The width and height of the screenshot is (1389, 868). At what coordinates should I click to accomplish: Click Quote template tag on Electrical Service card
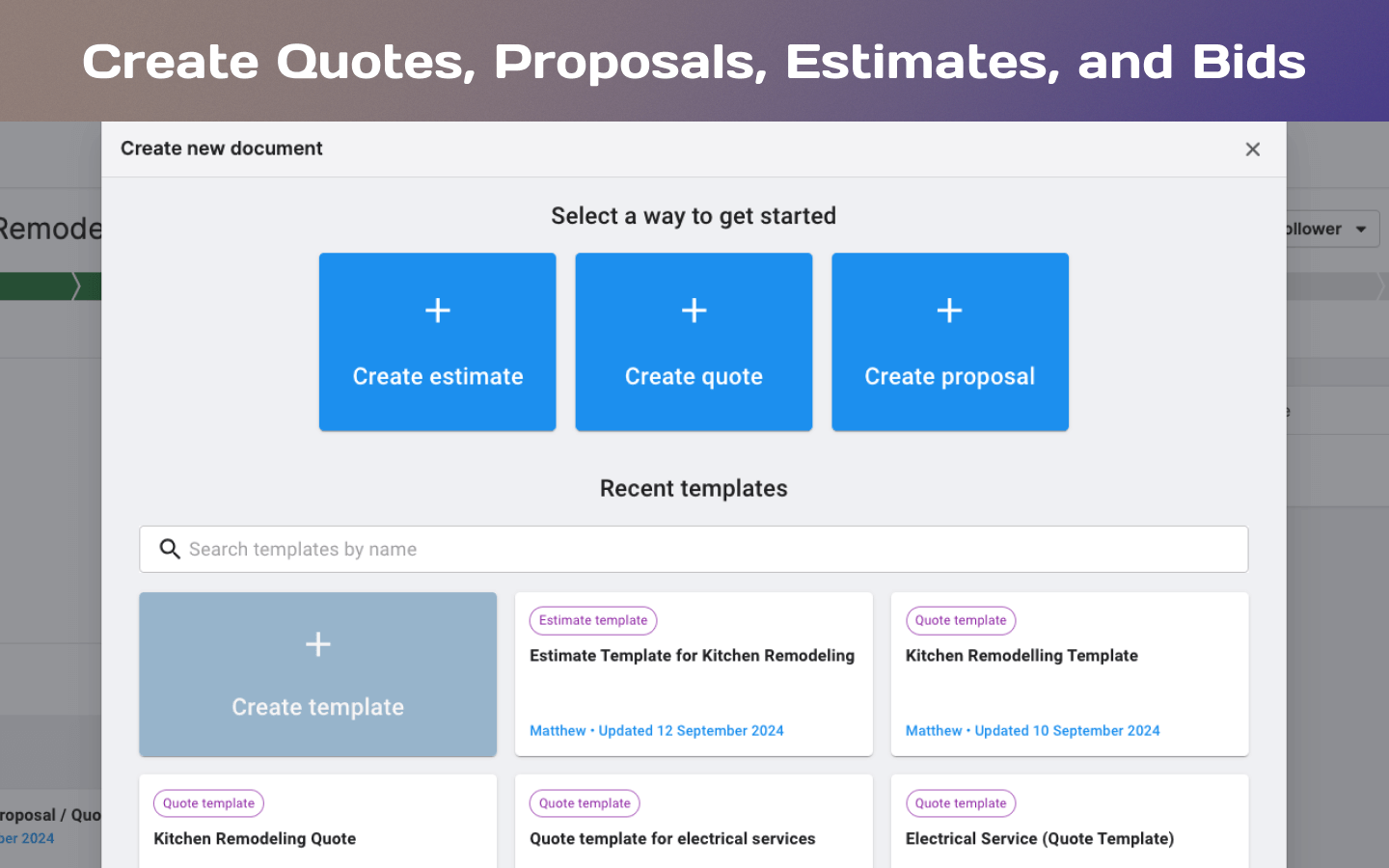(x=961, y=803)
